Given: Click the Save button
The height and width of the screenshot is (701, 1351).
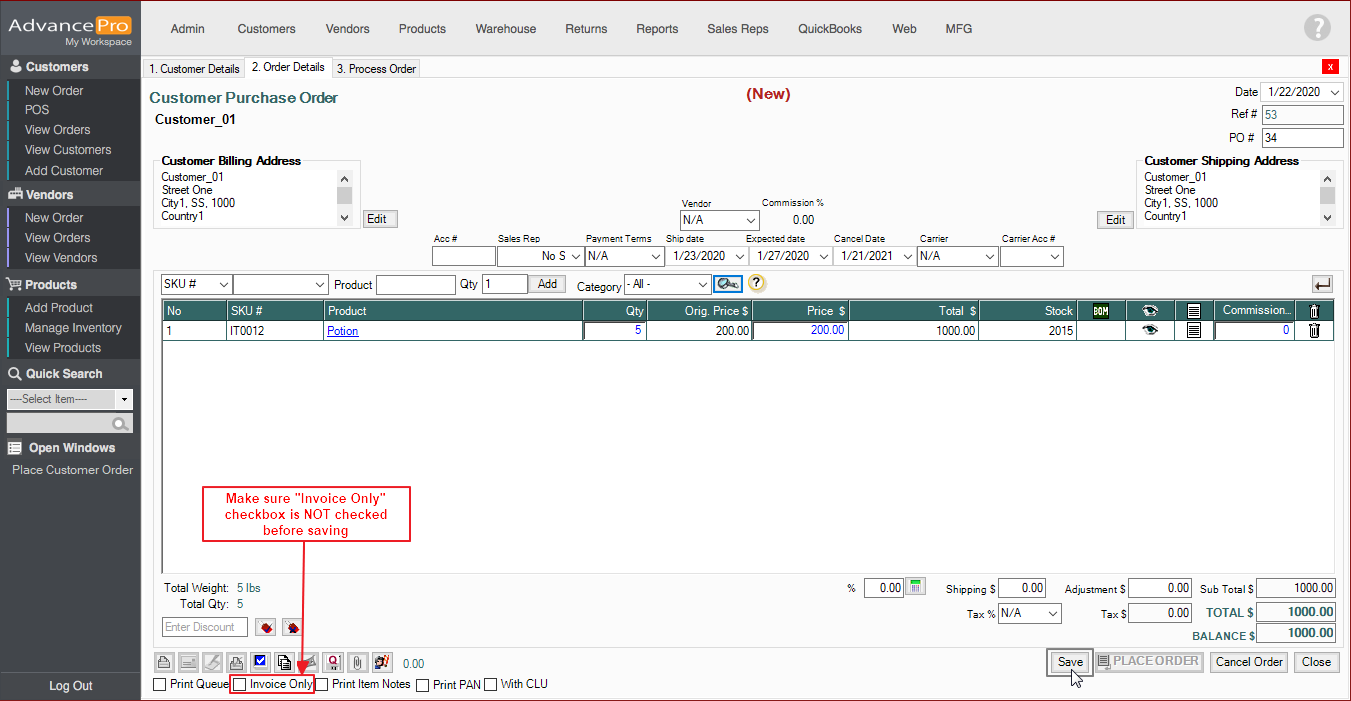Looking at the screenshot, I should pos(1069,662).
